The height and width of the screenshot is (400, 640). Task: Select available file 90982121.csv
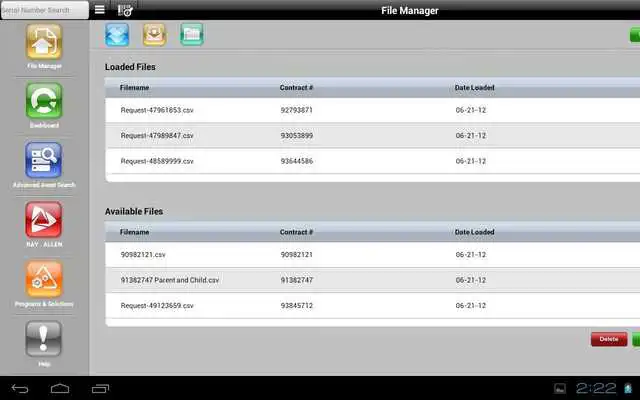click(x=143, y=254)
